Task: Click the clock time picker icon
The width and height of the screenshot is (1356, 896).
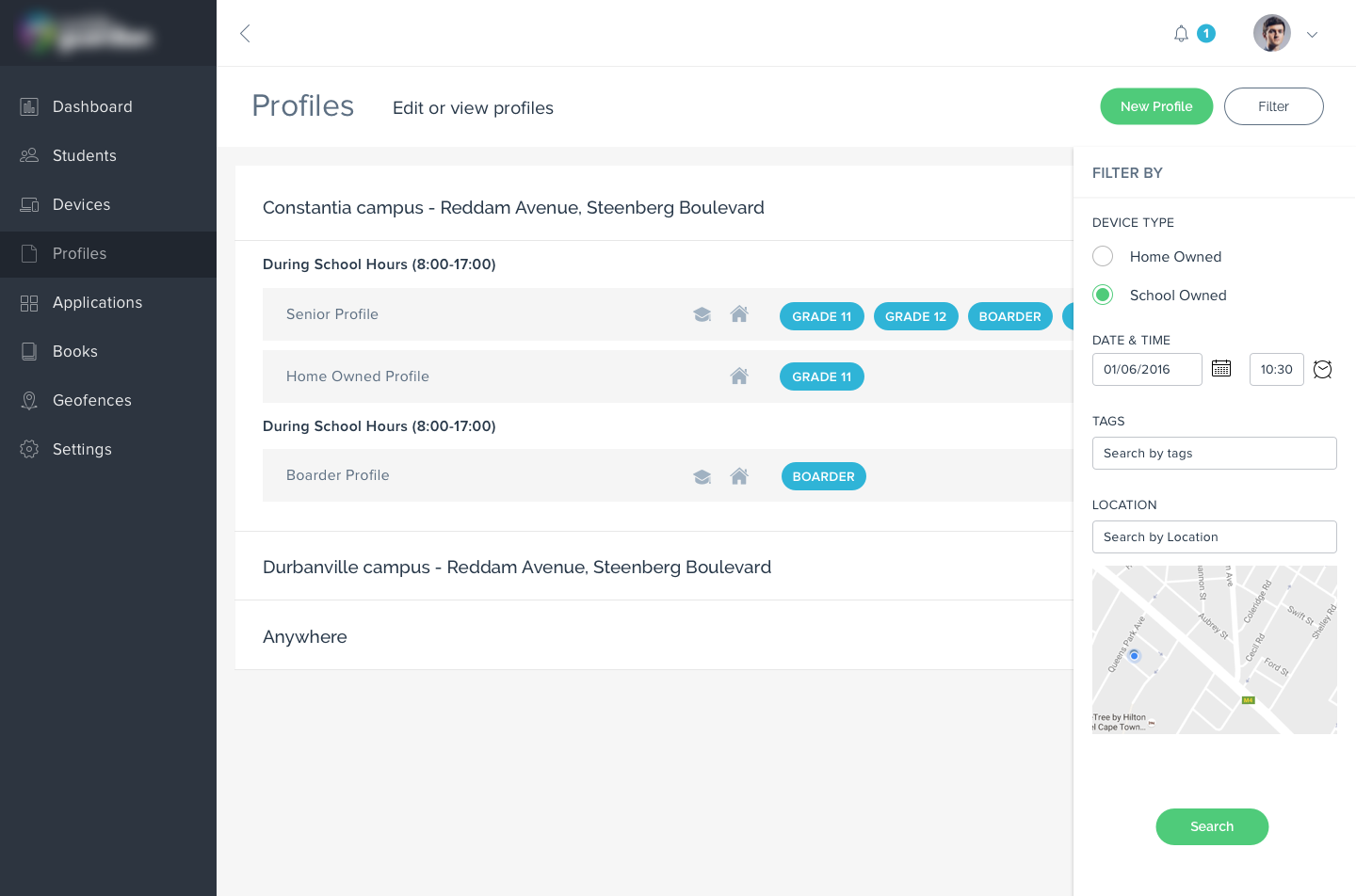Action: click(x=1322, y=369)
